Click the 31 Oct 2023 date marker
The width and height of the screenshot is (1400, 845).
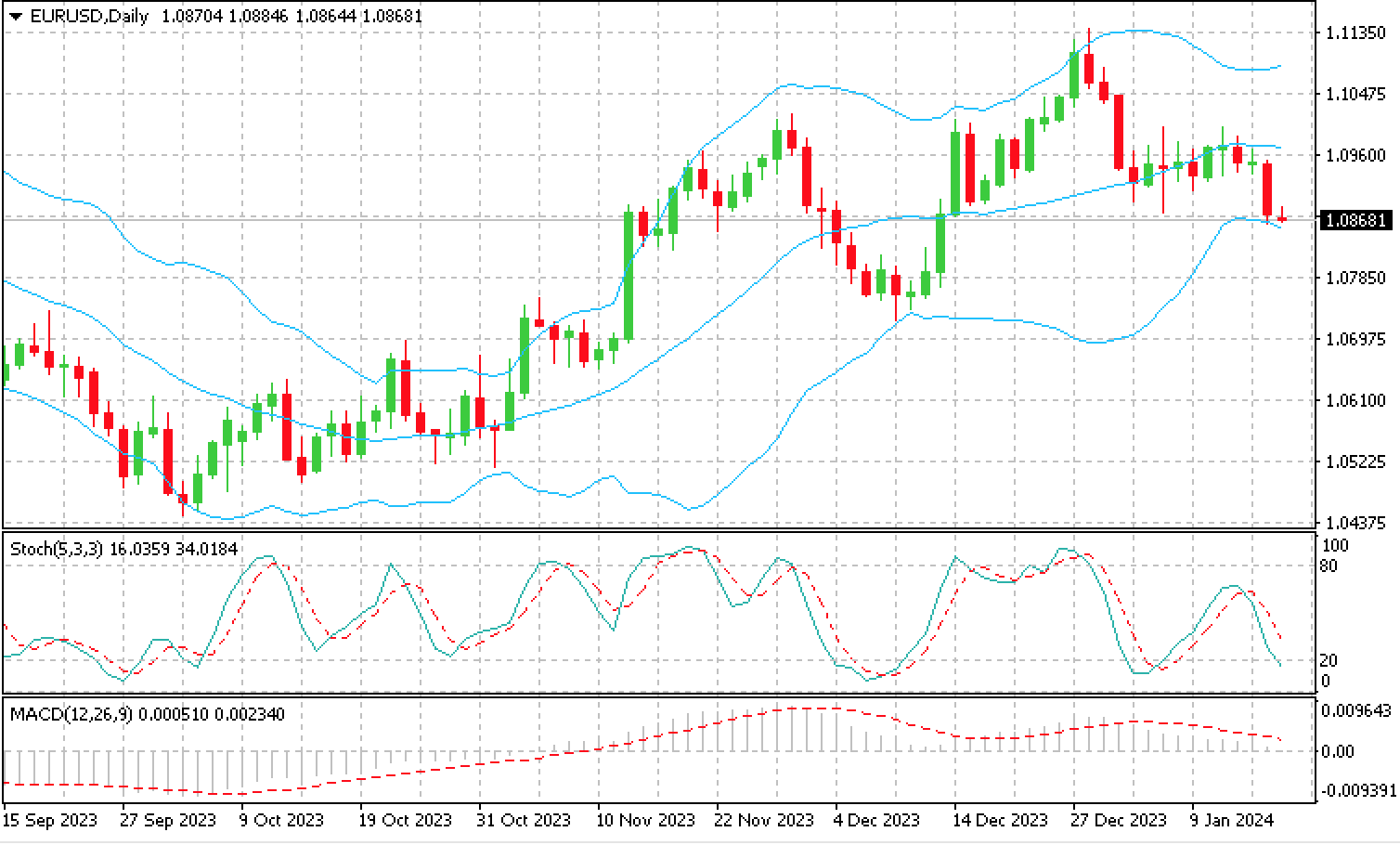pyautogui.click(x=524, y=820)
